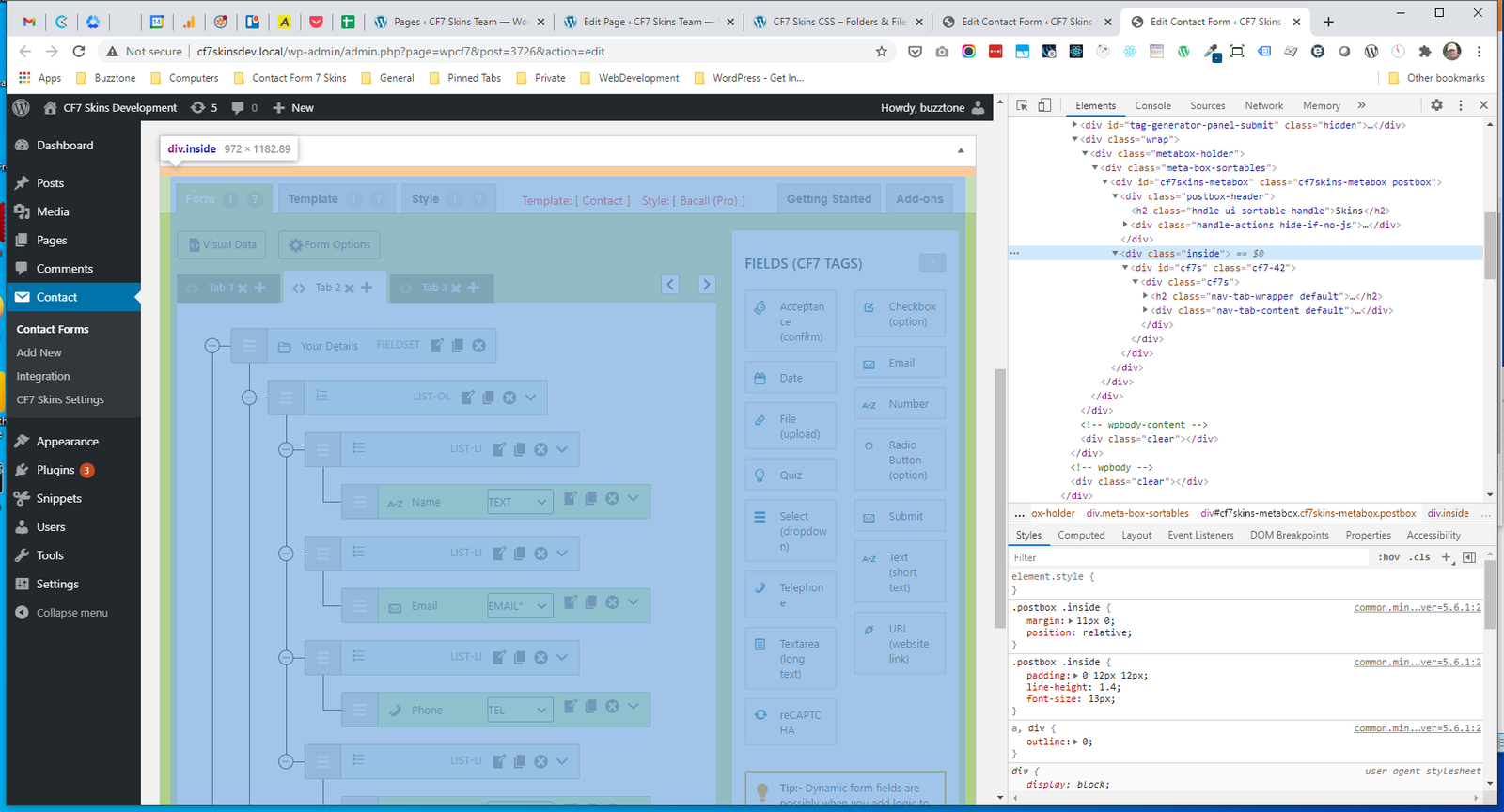
Task: Edit the Your Details fieldset
Action: [437, 346]
